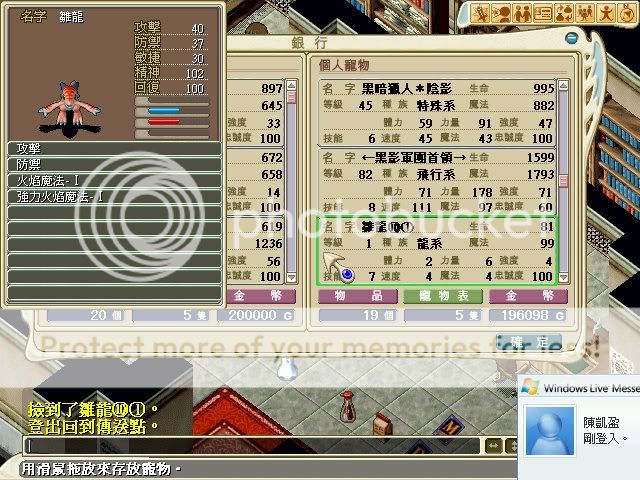This screenshot has width=640, height=480.
Task: Select the 火焰魔法-Ⅰ skill row
Action: (x=114, y=180)
